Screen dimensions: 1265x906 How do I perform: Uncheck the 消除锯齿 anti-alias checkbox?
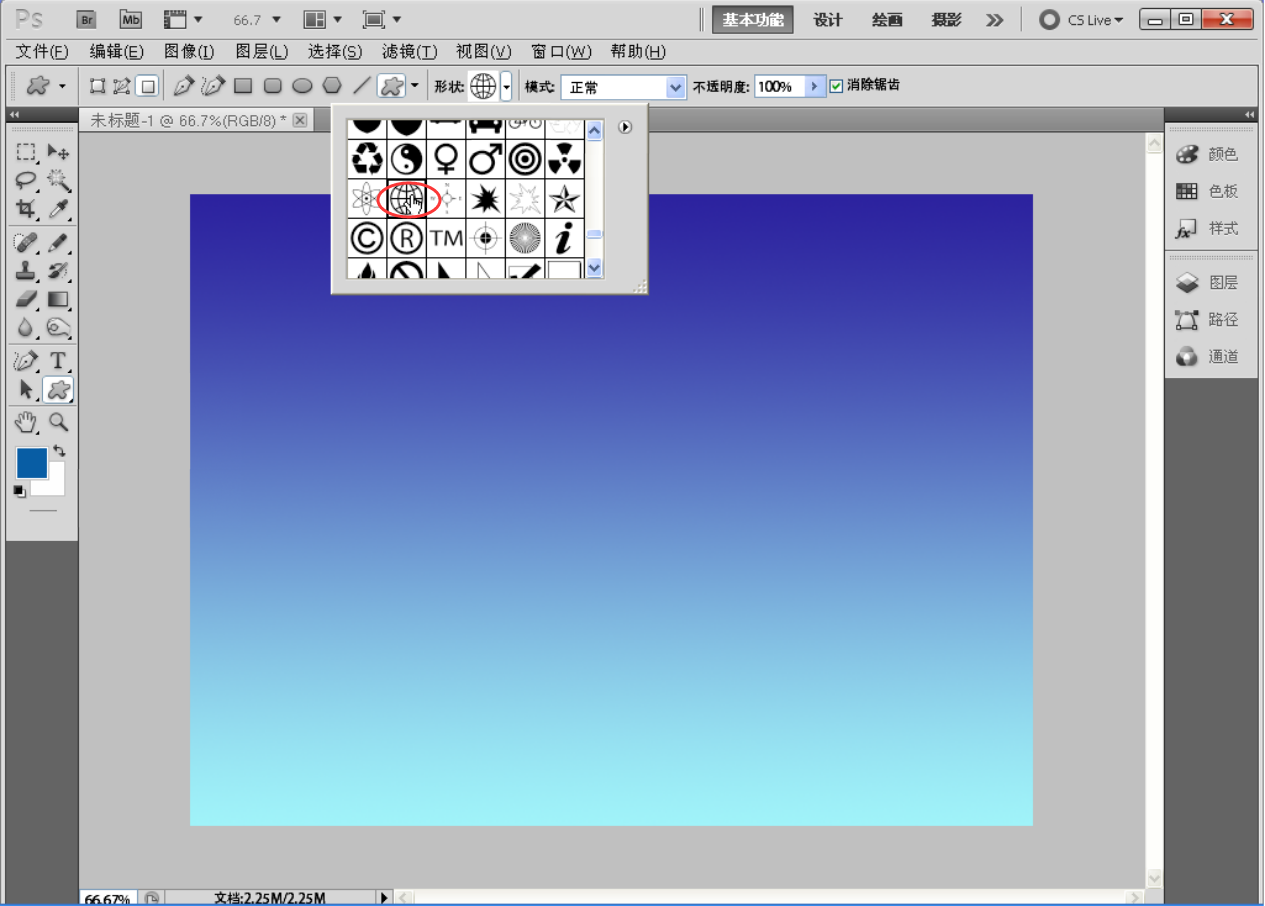[837, 86]
